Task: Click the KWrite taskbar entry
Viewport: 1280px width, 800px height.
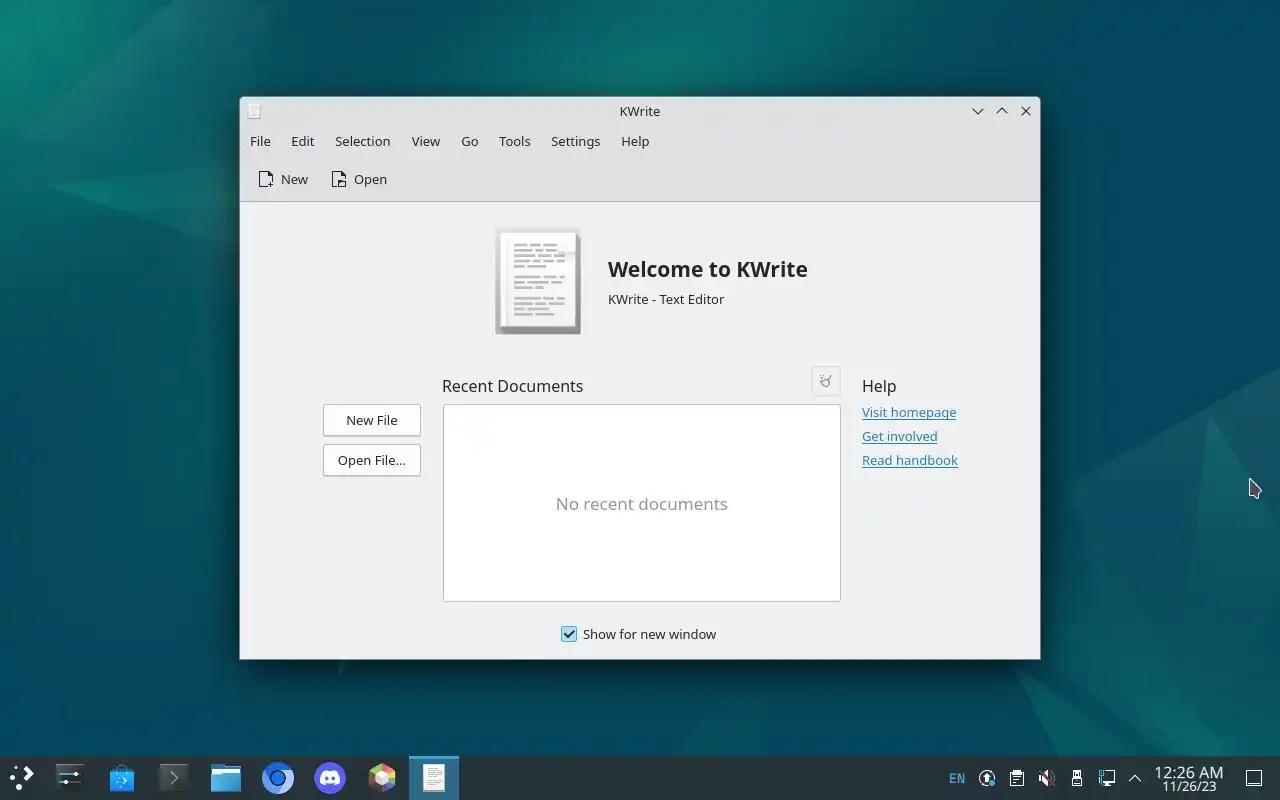Action: (x=434, y=778)
